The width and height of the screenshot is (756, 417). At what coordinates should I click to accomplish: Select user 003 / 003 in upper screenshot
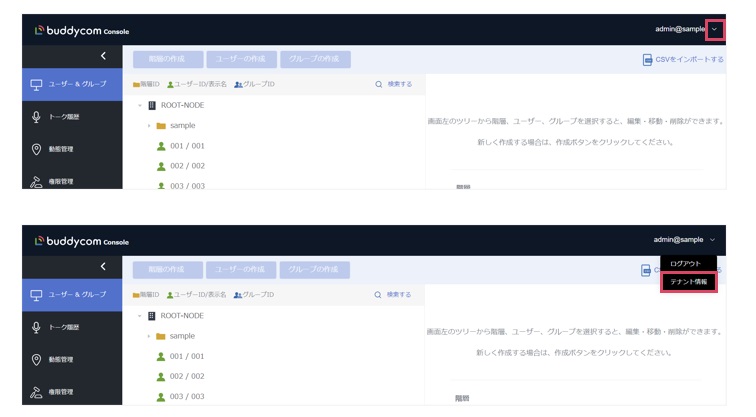181,186
